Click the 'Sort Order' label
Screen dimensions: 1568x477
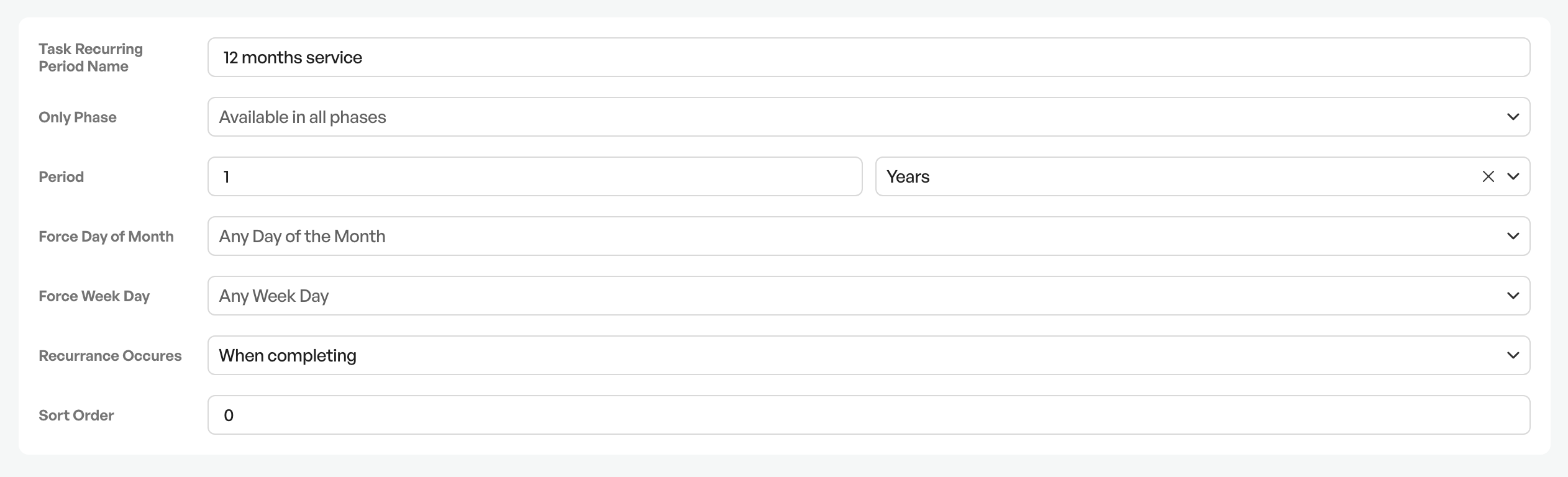tap(76, 416)
